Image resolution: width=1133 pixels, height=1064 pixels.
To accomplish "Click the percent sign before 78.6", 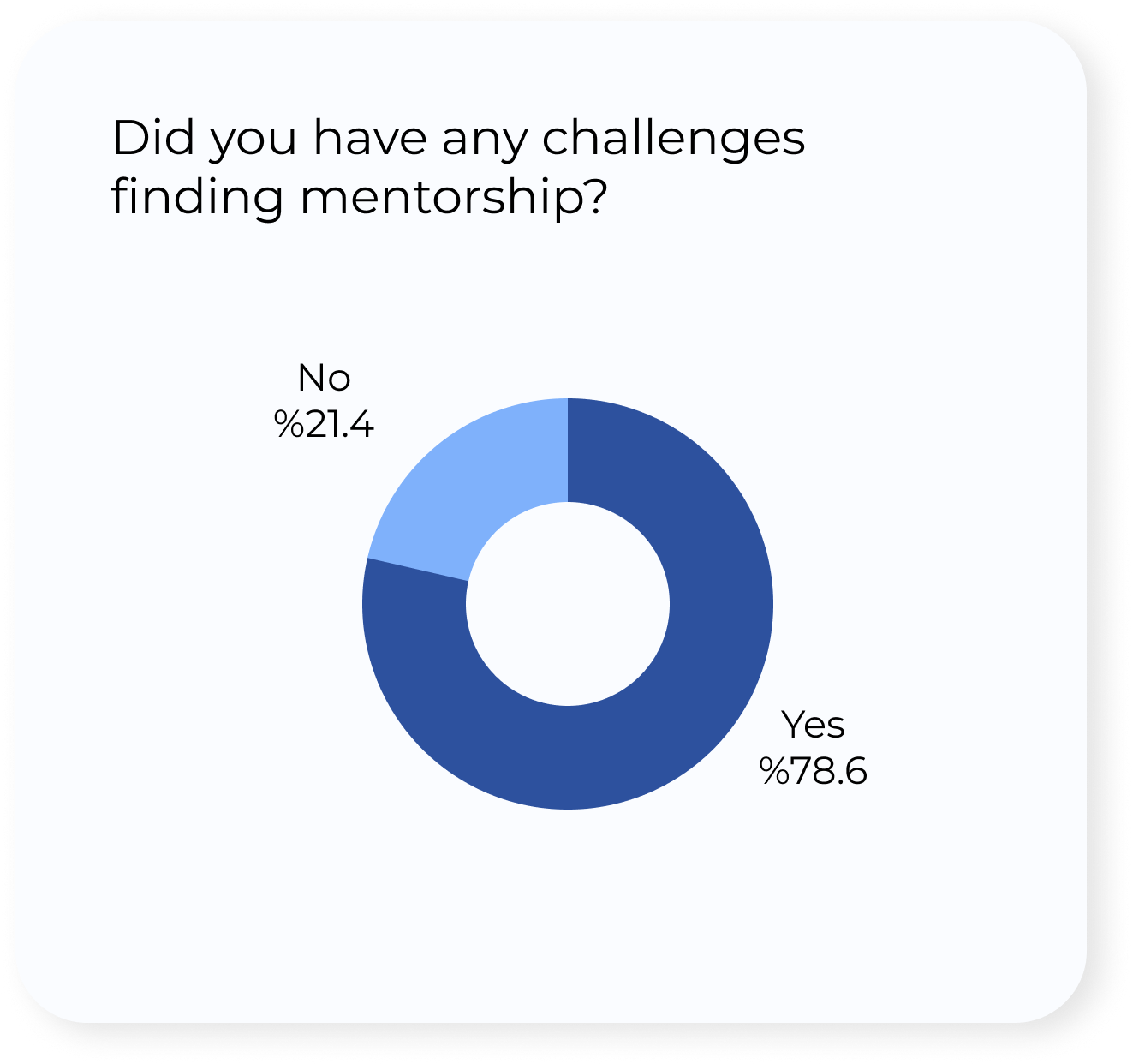I will 774,771.
